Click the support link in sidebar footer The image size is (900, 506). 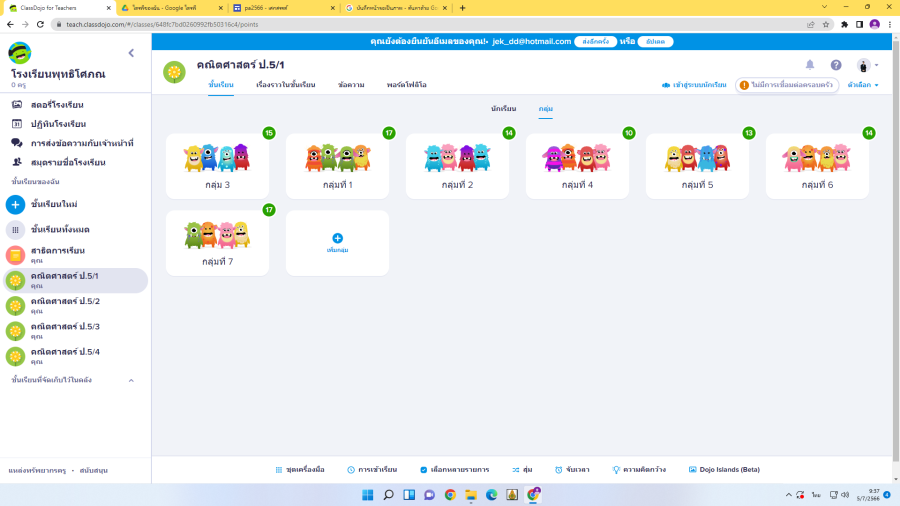click(x=94, y=470)
